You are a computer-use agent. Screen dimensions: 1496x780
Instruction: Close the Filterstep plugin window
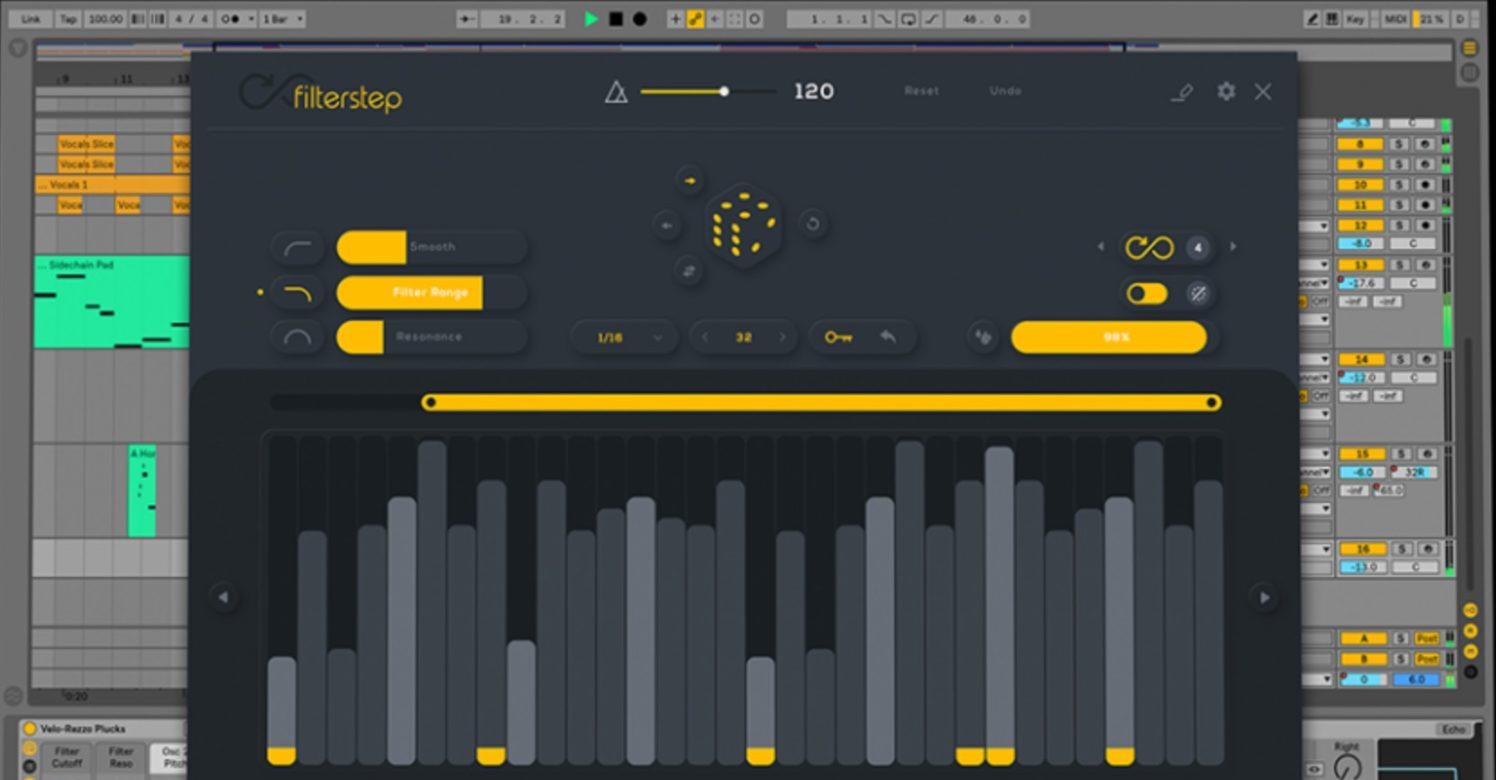[x=1263, y=92]
